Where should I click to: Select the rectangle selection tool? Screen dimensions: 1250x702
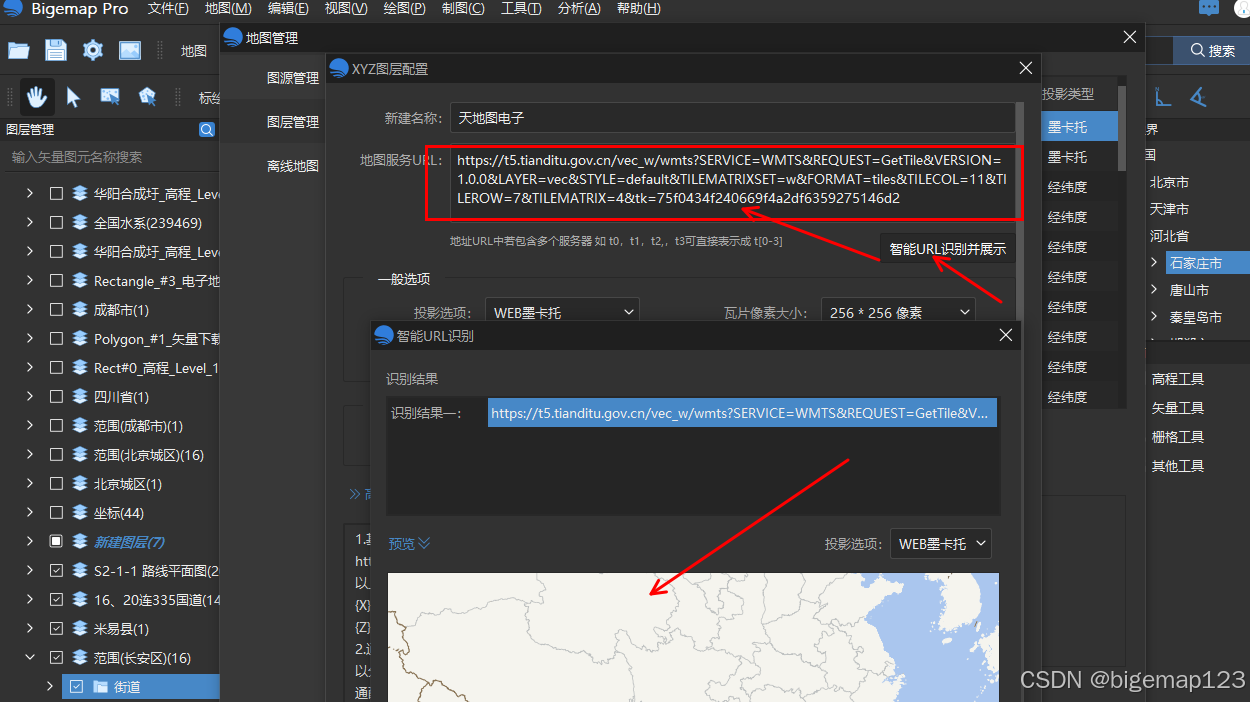coord(110,97)
